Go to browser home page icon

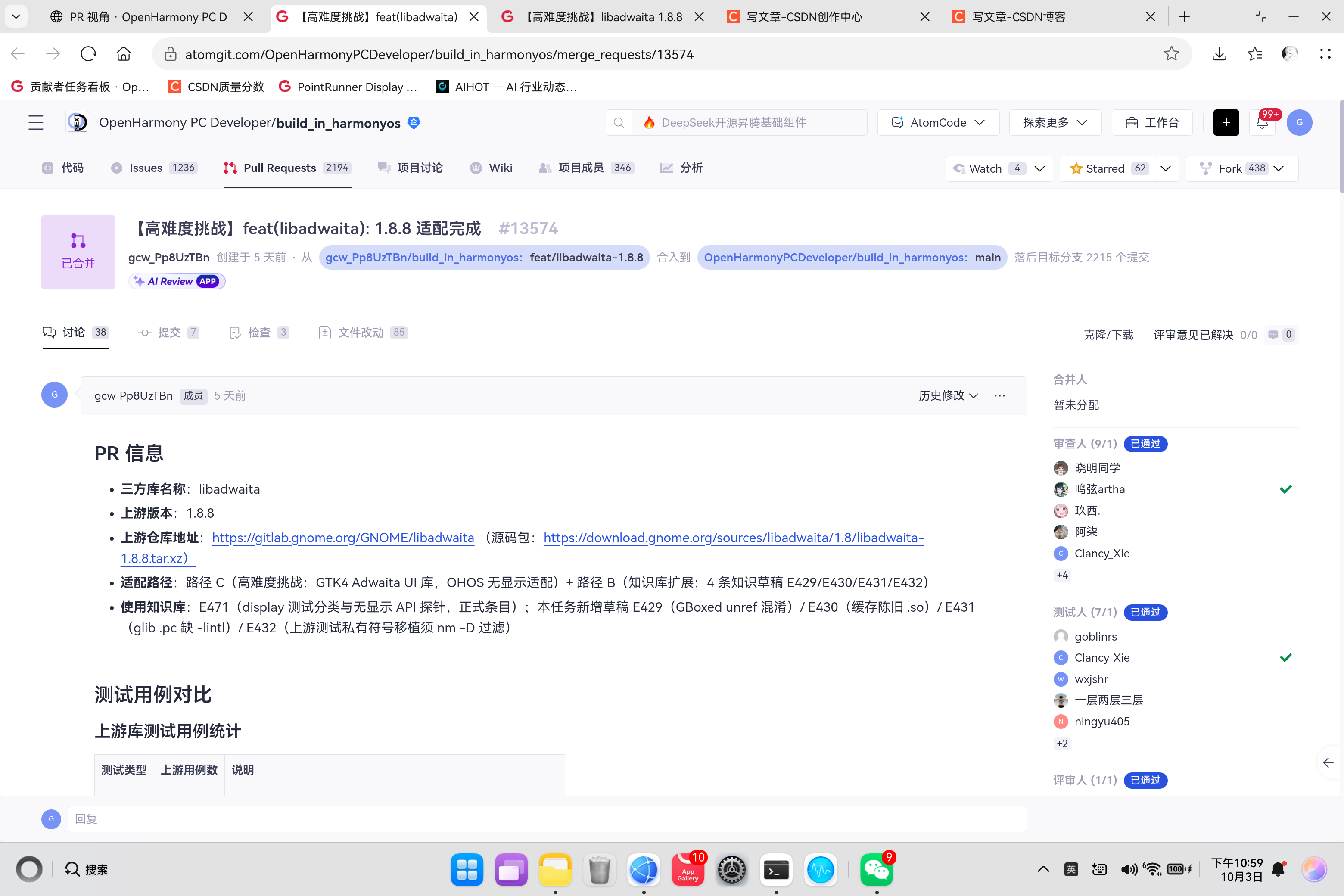click(x=124, y=54)
